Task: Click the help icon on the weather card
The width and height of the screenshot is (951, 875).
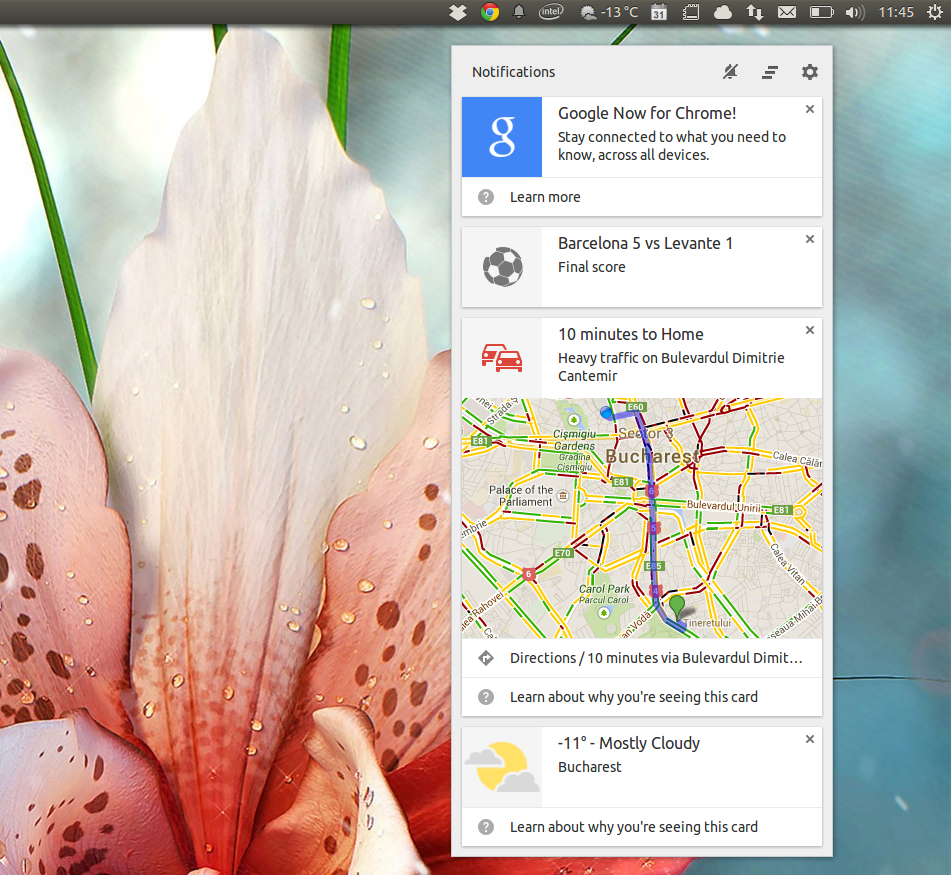Action: pos(486,827)
